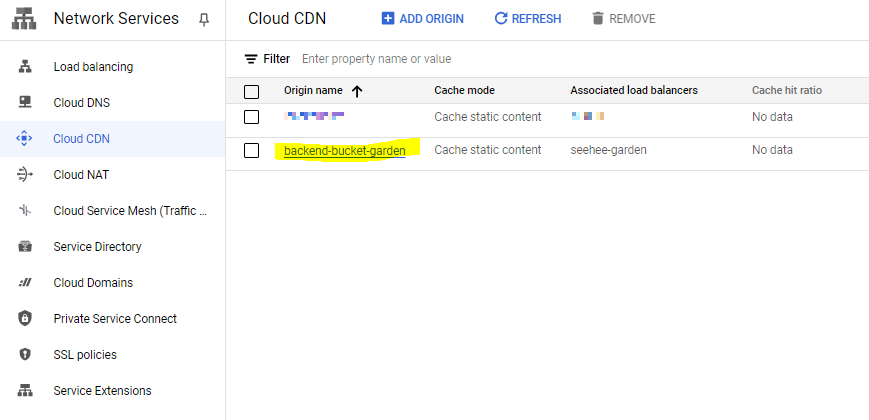
Task: Click the Origin name sort arrow
Action: pos(357,91)
